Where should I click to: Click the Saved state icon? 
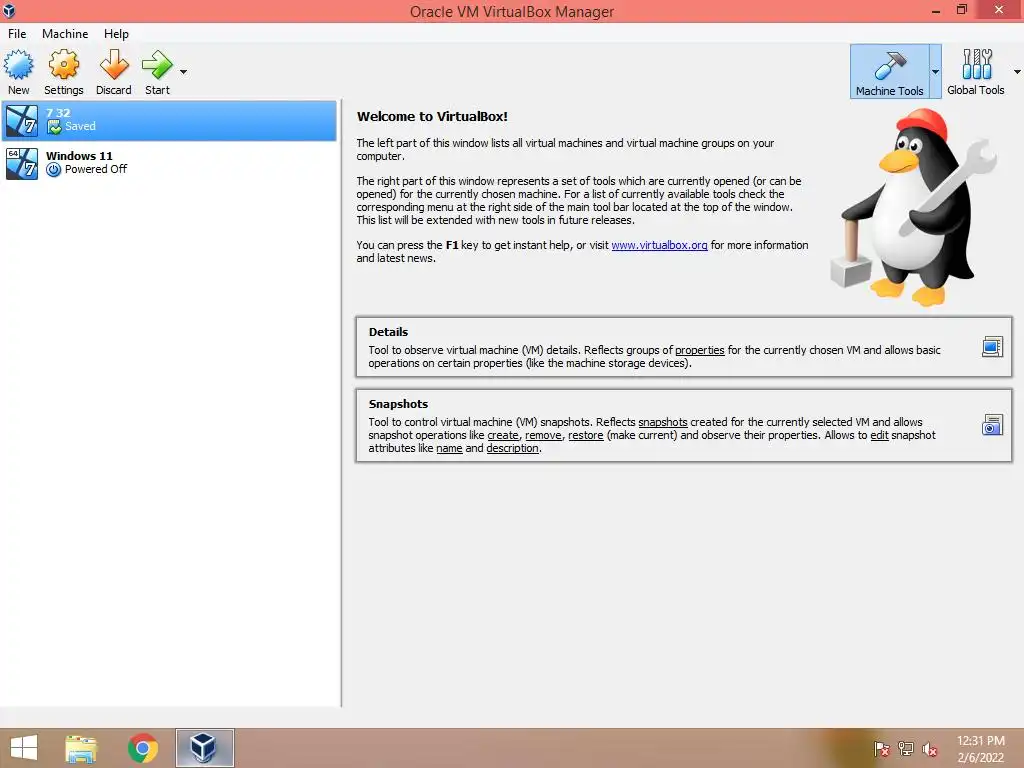tap(54, 127)
